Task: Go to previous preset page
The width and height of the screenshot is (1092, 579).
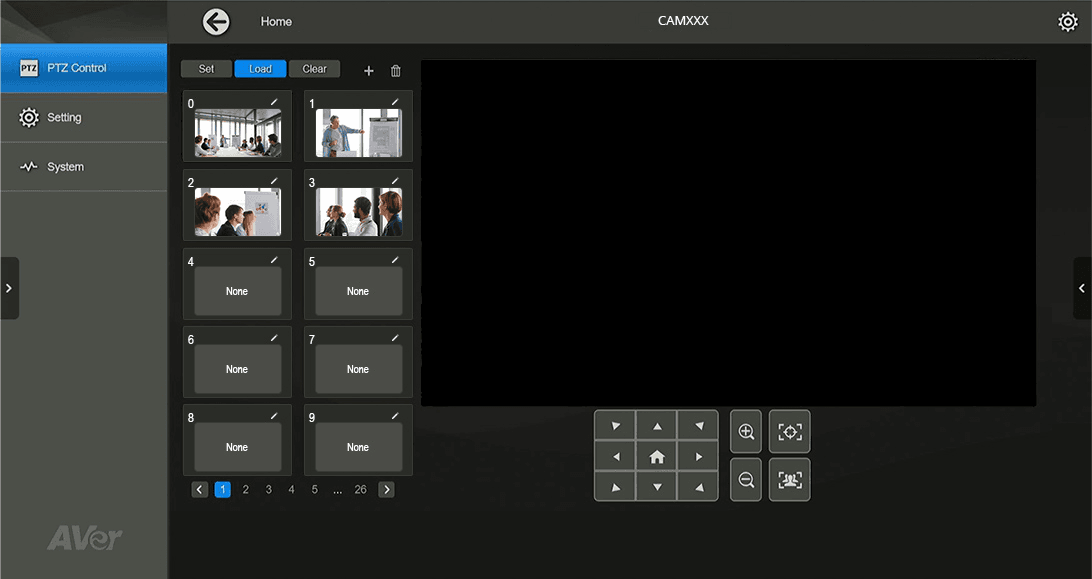Action: click(x=200, y=489)
